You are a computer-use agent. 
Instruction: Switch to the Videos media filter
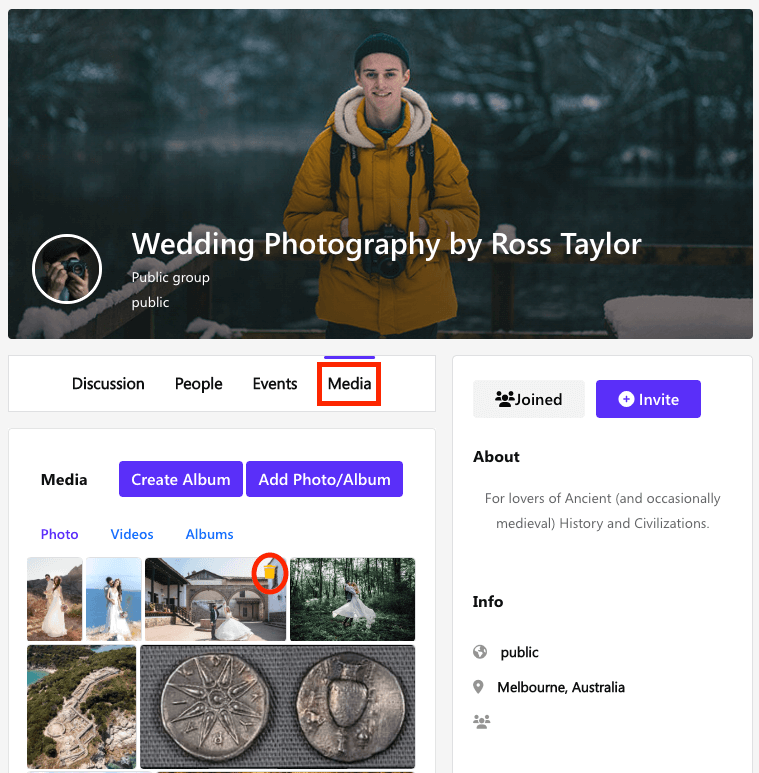[132, 534]
